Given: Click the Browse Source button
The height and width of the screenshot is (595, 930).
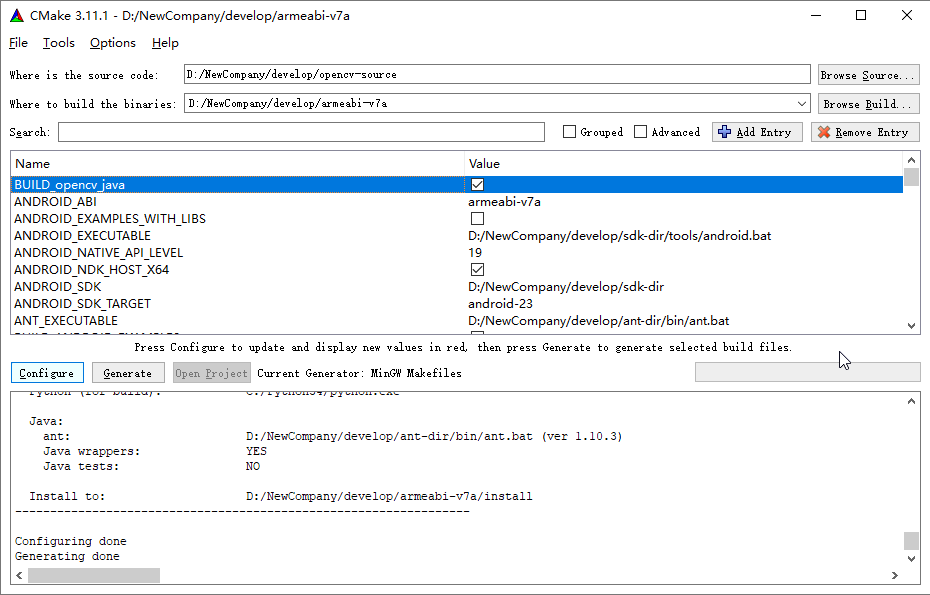Looking at the screenshot, I should point(868,75).
